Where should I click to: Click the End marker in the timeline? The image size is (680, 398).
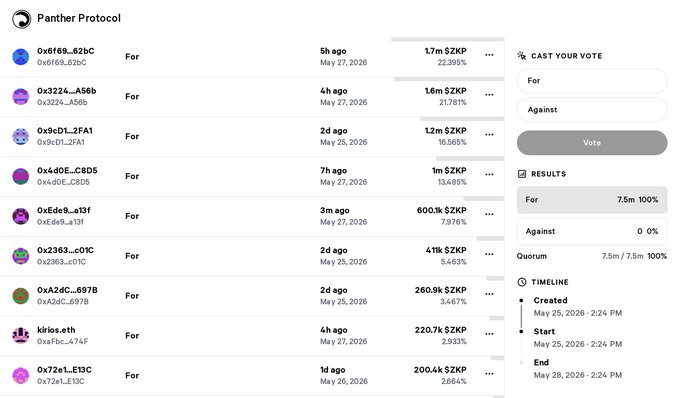click(521, 362)
